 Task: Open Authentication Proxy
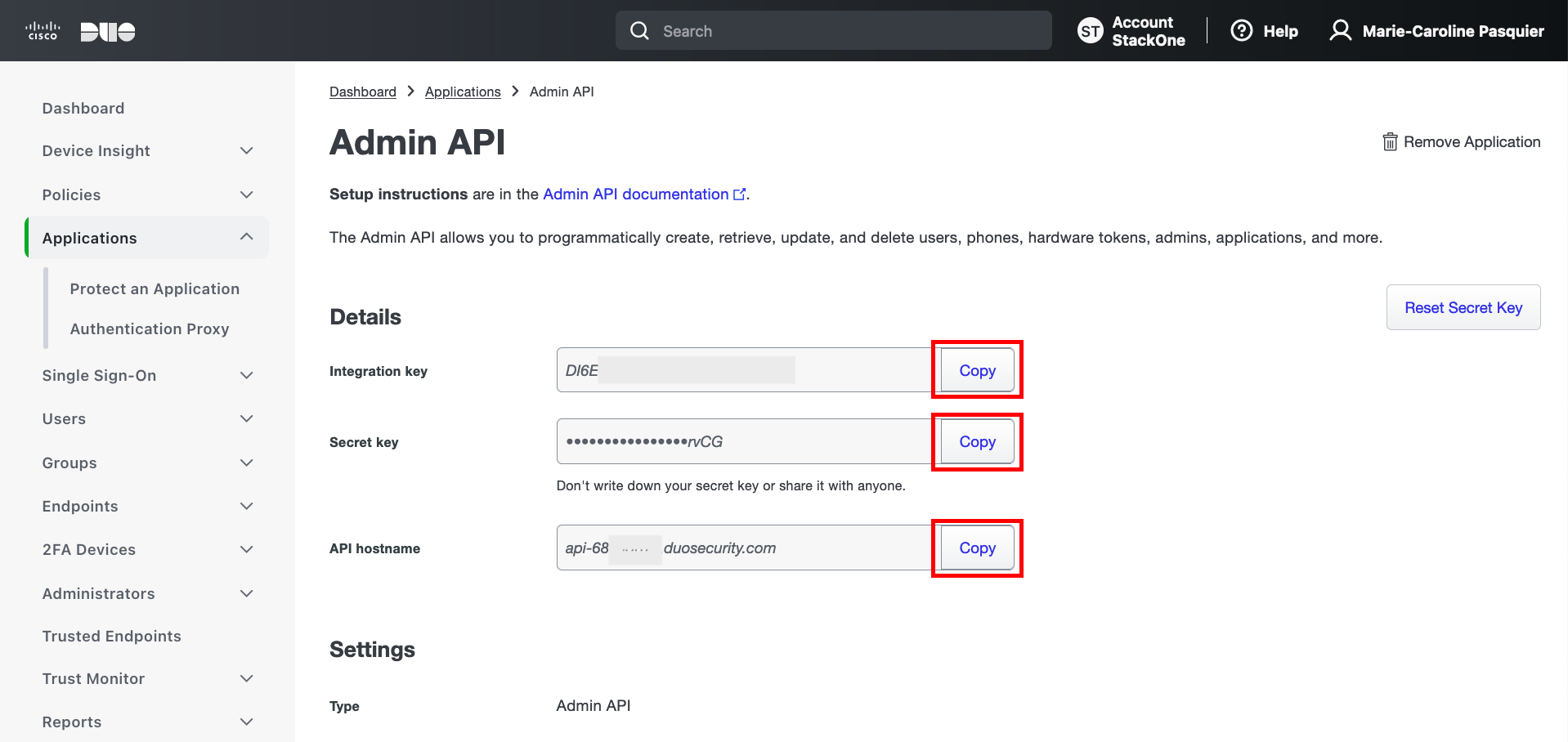pyautogui.click(x=150, y=329)
